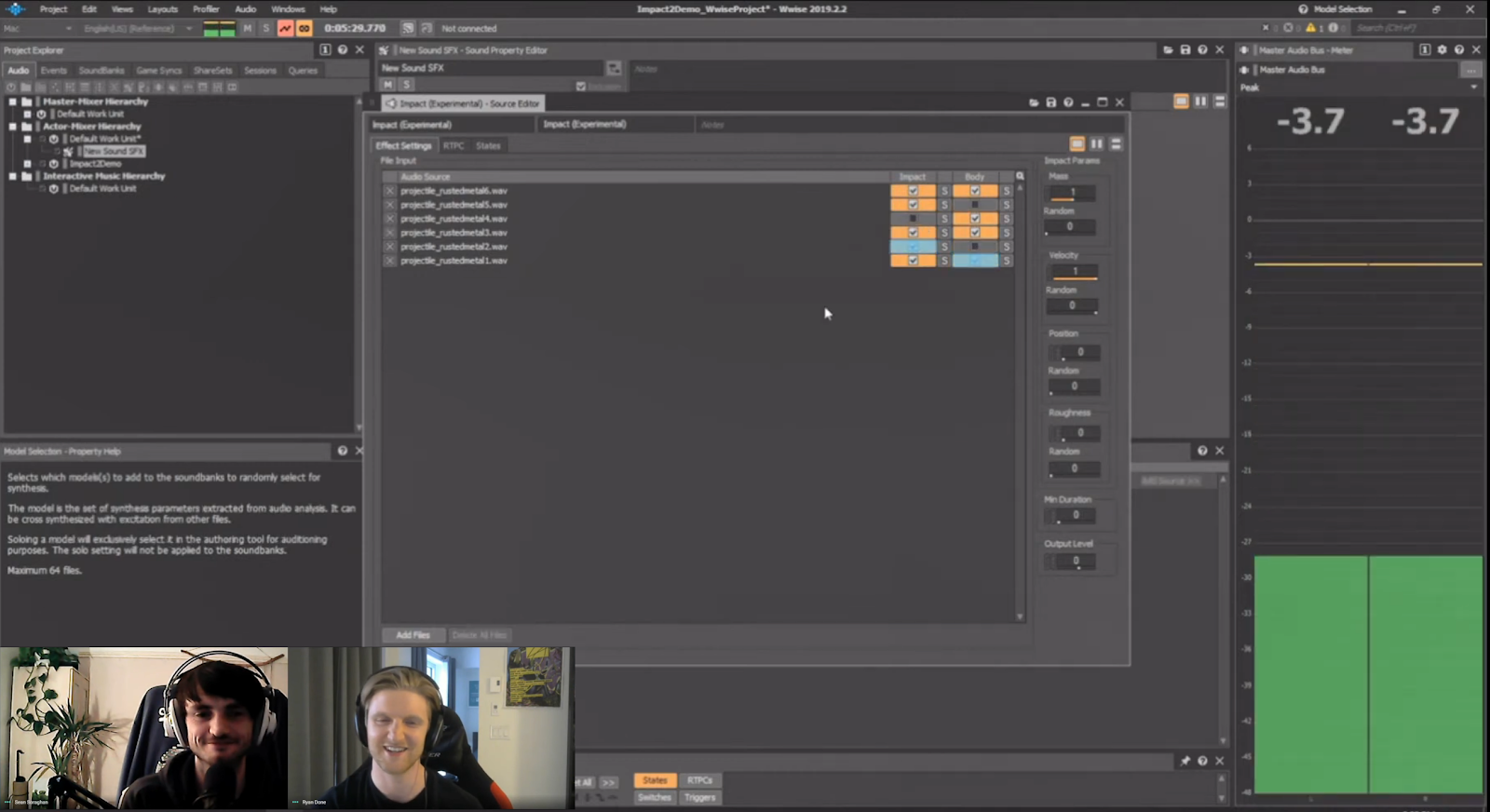Toggle Impact checkbox for projectile_rustedmetal1.wav
The height and width of the screenshot is (812, 1490).
(913, 261)
